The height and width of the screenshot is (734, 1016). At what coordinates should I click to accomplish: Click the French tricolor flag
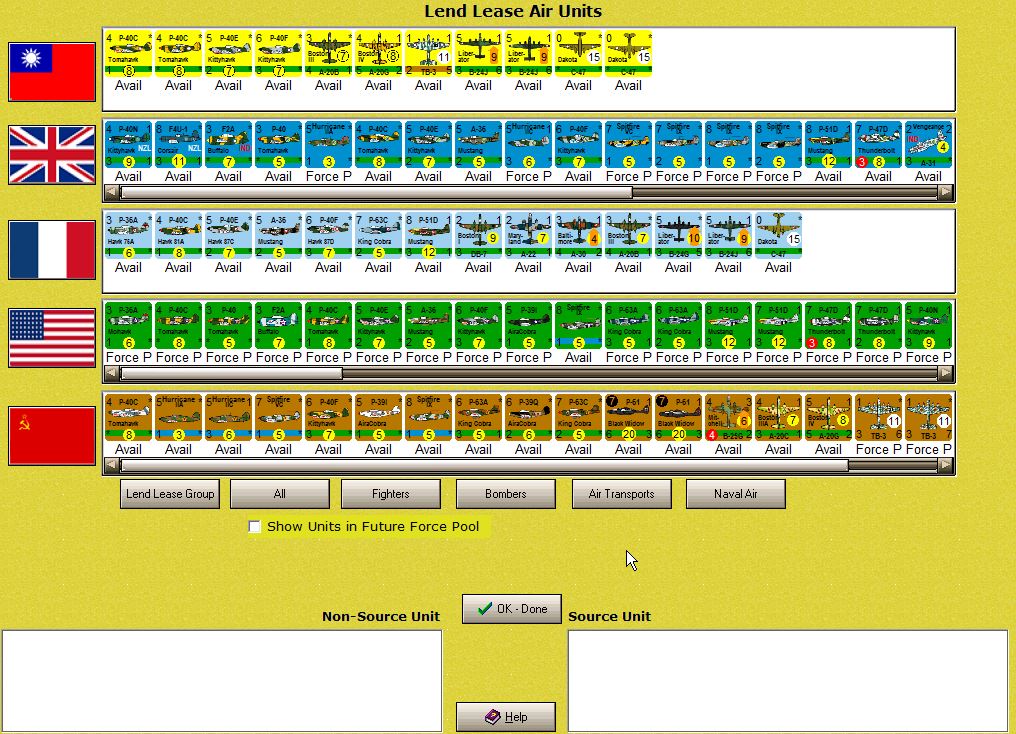[x=52, y=249]
